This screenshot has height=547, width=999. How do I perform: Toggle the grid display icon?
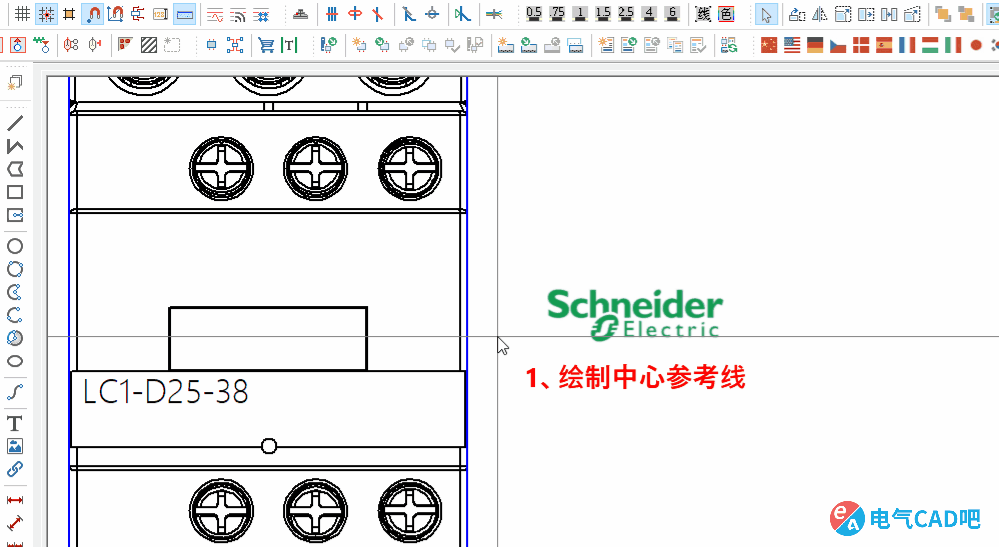click(x=22, y=14)
